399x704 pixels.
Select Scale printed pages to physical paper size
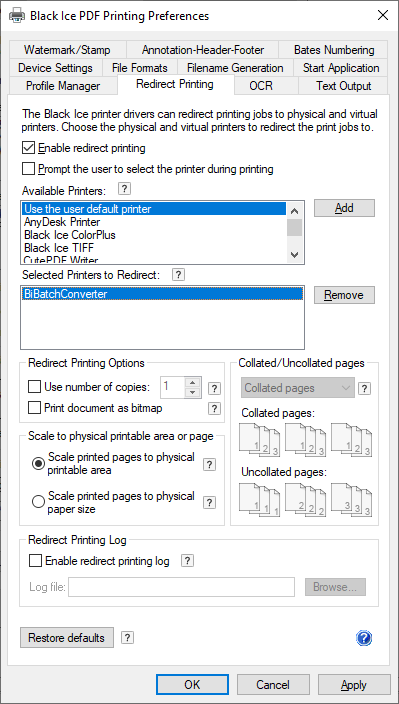tap(38, 502)
